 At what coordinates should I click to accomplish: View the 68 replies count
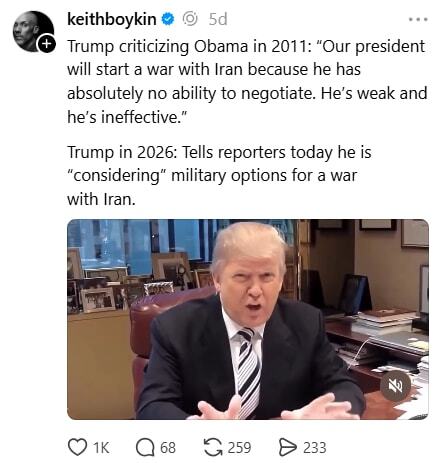[x=168, y=448]
